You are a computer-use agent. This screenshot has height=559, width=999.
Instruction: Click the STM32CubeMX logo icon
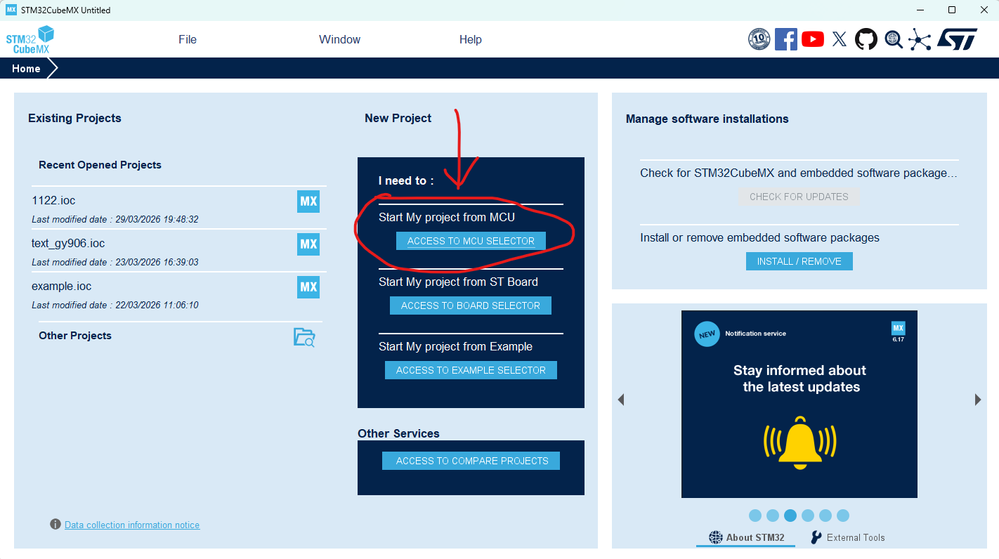(x=30, y=40)
